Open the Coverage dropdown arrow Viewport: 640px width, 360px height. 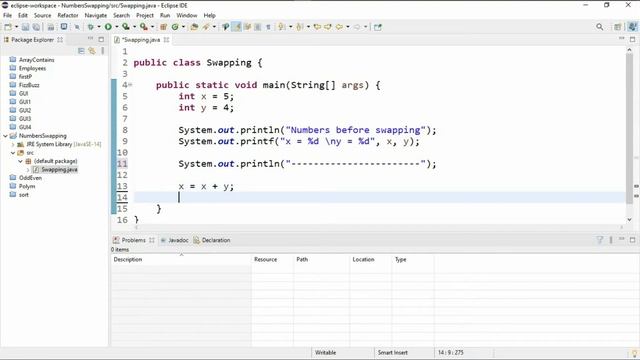pos(134,27)
